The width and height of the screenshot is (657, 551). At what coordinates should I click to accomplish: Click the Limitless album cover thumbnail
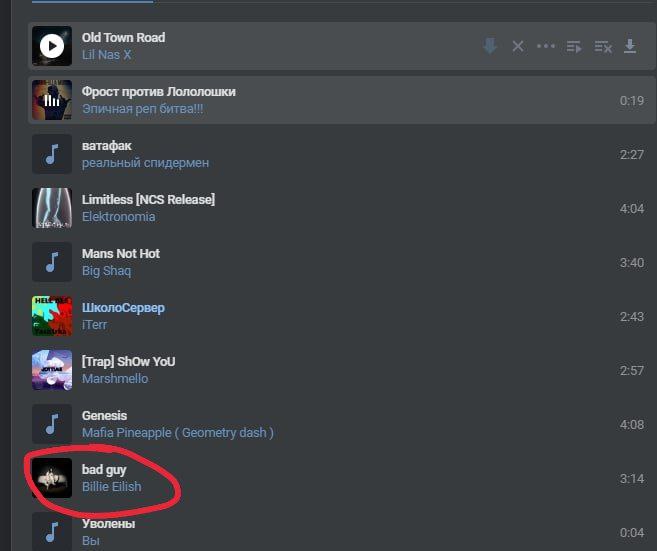[52, 208]
